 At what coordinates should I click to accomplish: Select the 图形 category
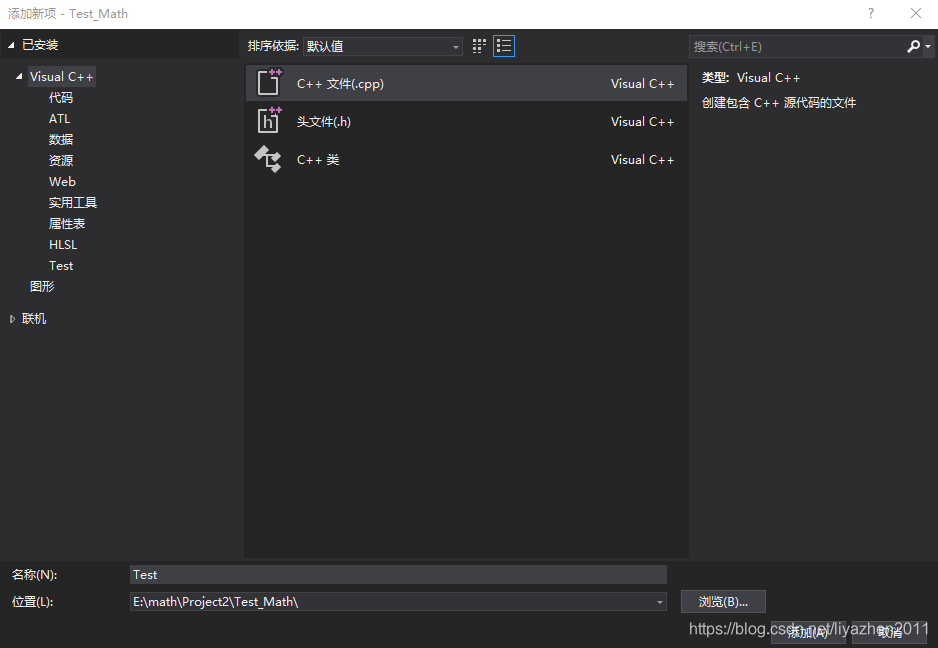pos(42,286)
